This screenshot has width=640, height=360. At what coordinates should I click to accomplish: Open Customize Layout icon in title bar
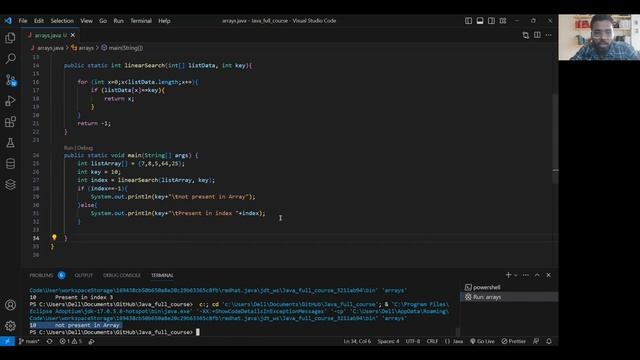click(503, 20)
